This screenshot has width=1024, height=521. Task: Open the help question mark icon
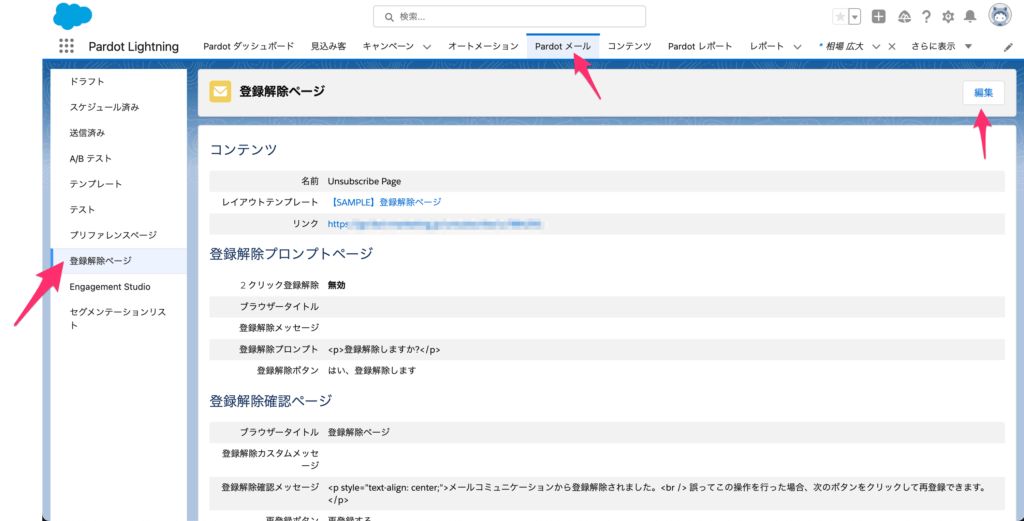[x=926, y=17]
